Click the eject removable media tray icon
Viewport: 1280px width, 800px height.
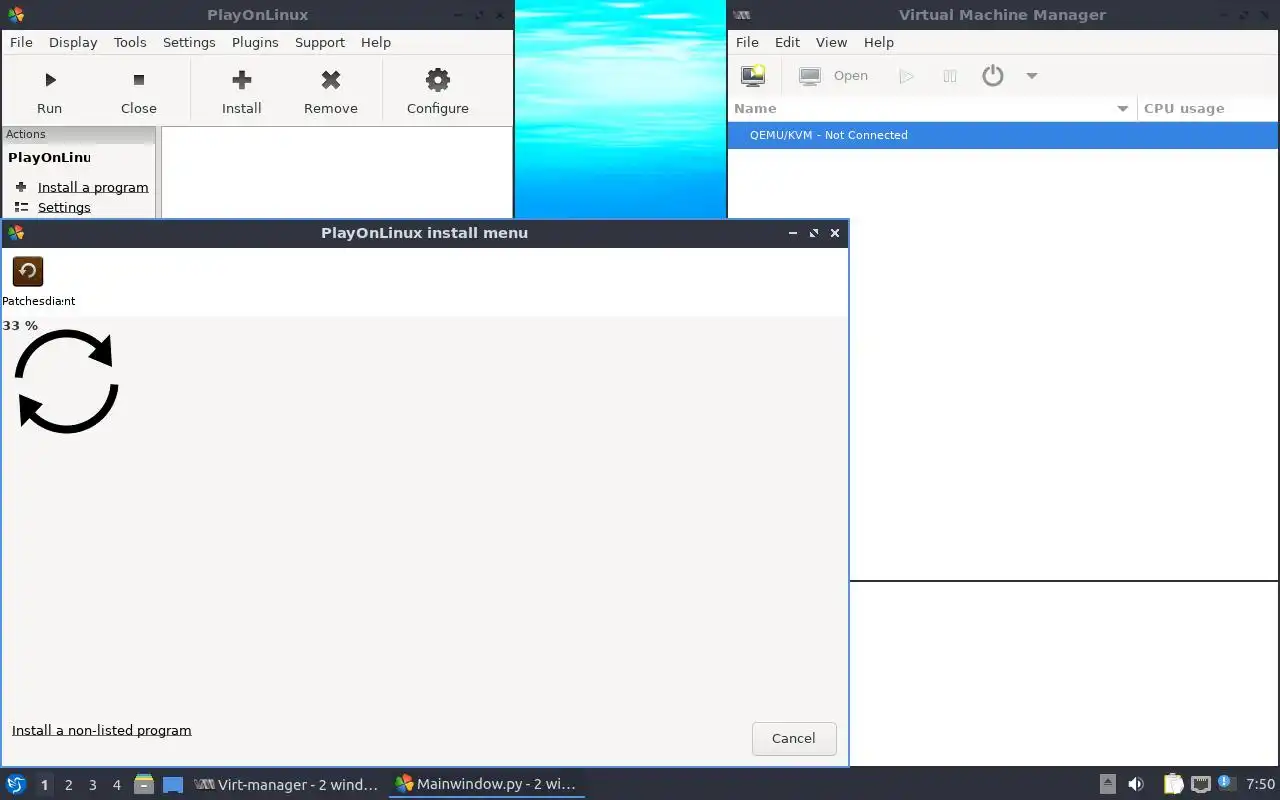(x=1108, y=784)
